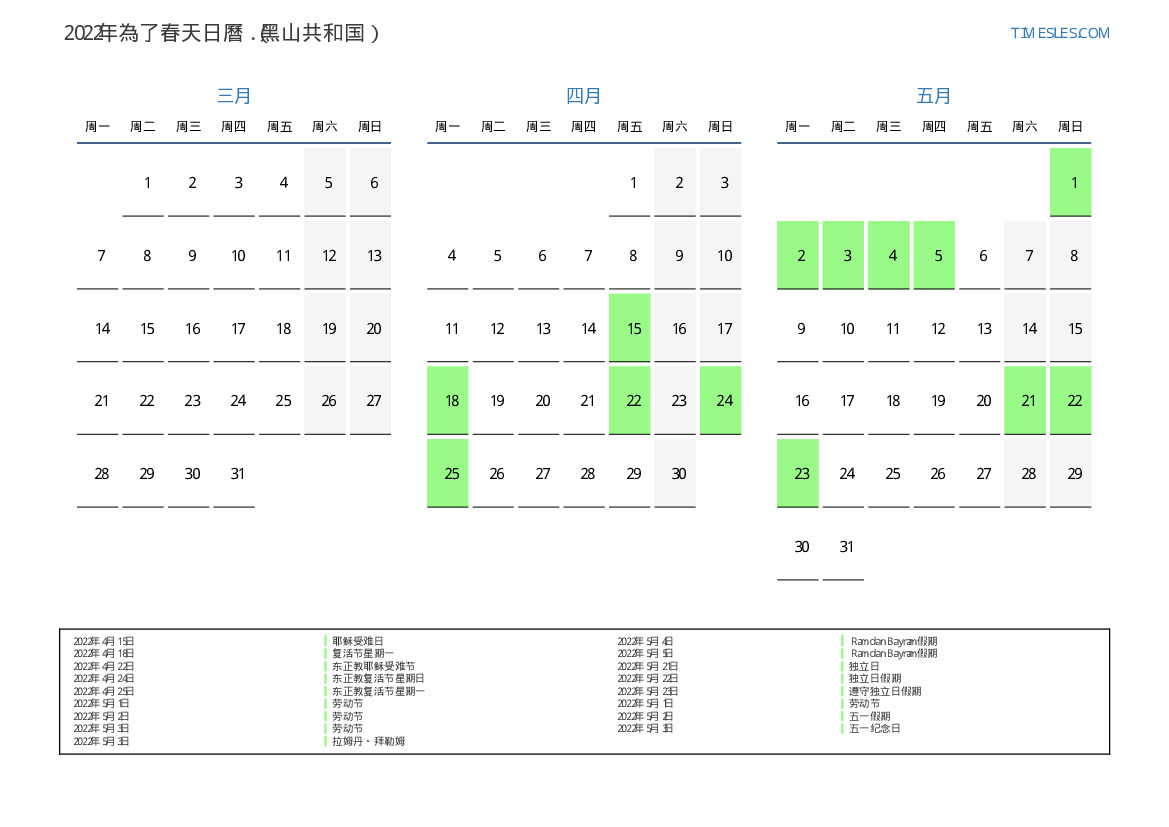Click the 拉姆丹・拜勒姆 legend entry

pyautogui.click(x=369, y=741)
